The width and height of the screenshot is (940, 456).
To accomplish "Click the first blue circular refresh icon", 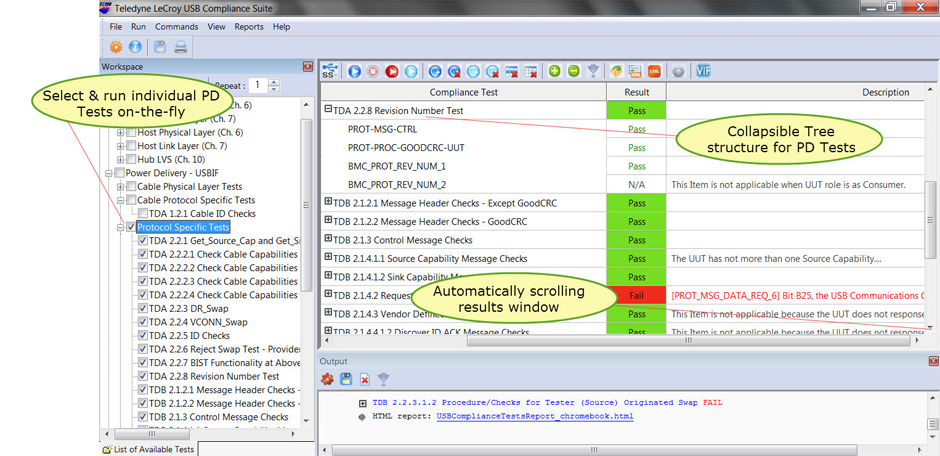I will 436,71.
